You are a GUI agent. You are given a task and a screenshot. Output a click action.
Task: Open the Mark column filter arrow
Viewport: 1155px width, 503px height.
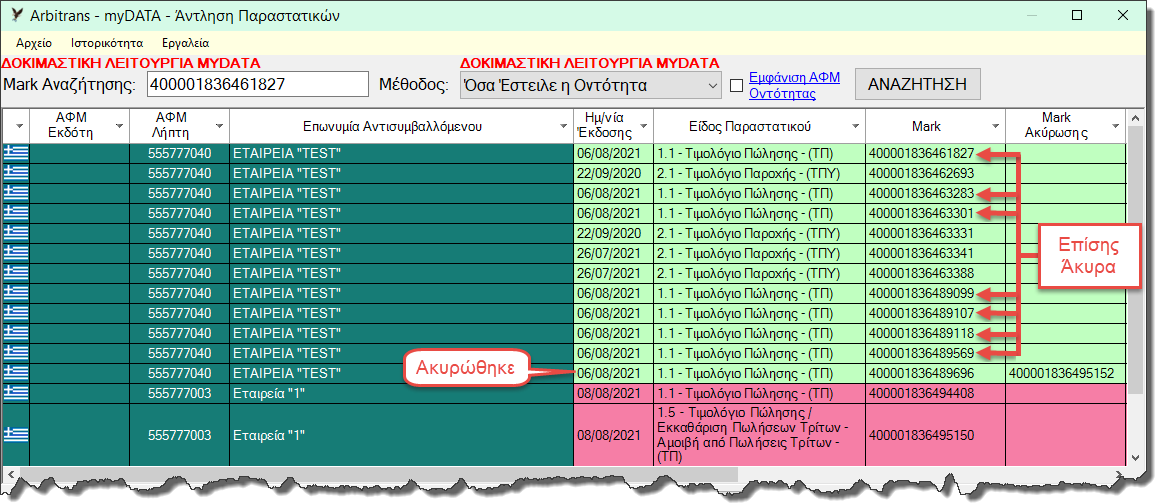[994, 127]
